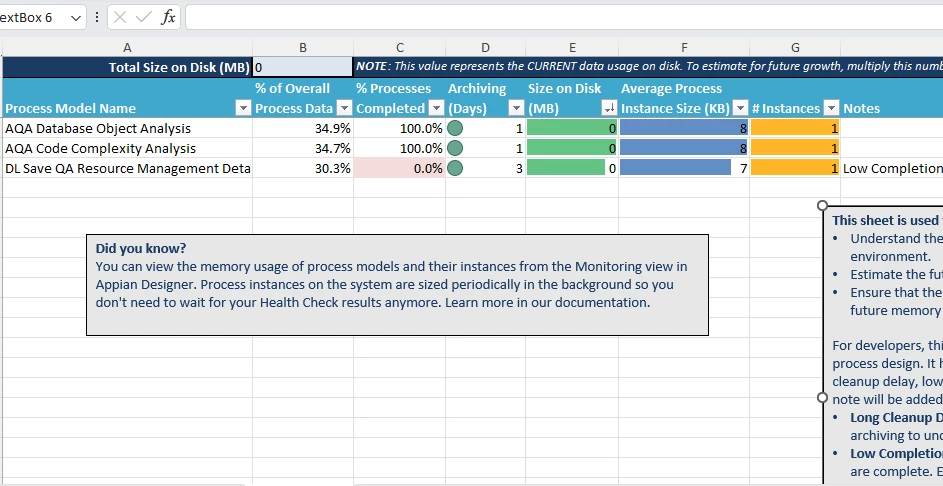This screenshot has width=943, height=486.
Task: Click the Cancel X icon in formula bar
Action: coord(120,17)
